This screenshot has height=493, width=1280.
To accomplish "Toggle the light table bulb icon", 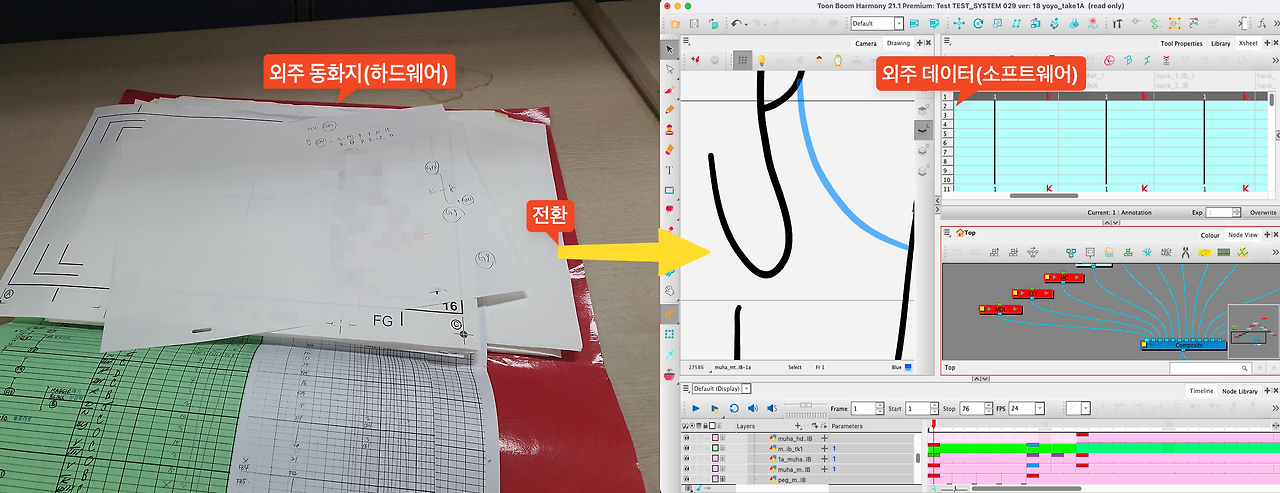I will [761, 59].
